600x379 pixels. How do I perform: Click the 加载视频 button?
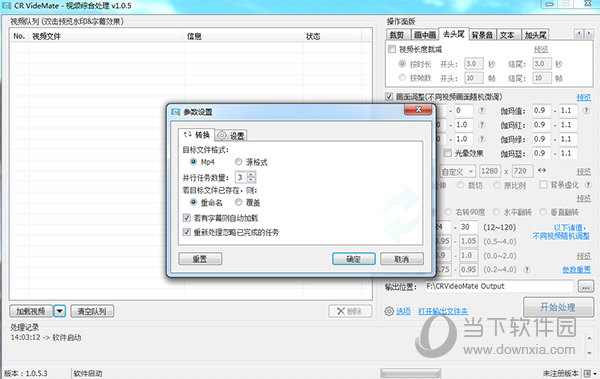[x=31, y=311]
